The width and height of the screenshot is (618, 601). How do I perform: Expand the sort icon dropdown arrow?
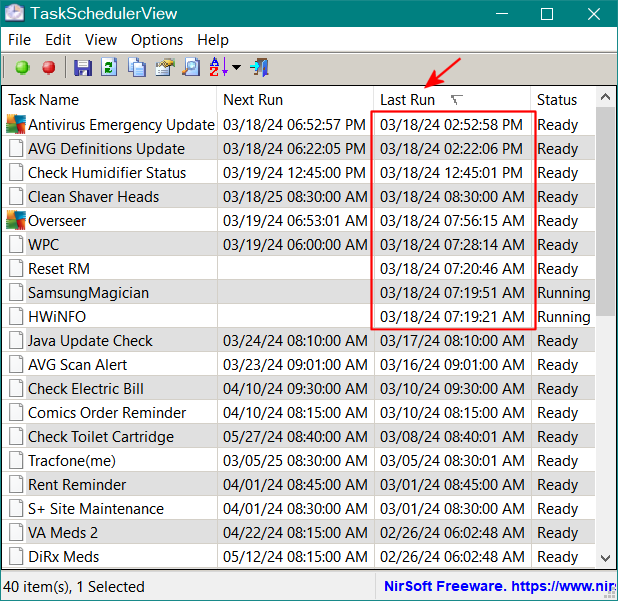[236, 68]
